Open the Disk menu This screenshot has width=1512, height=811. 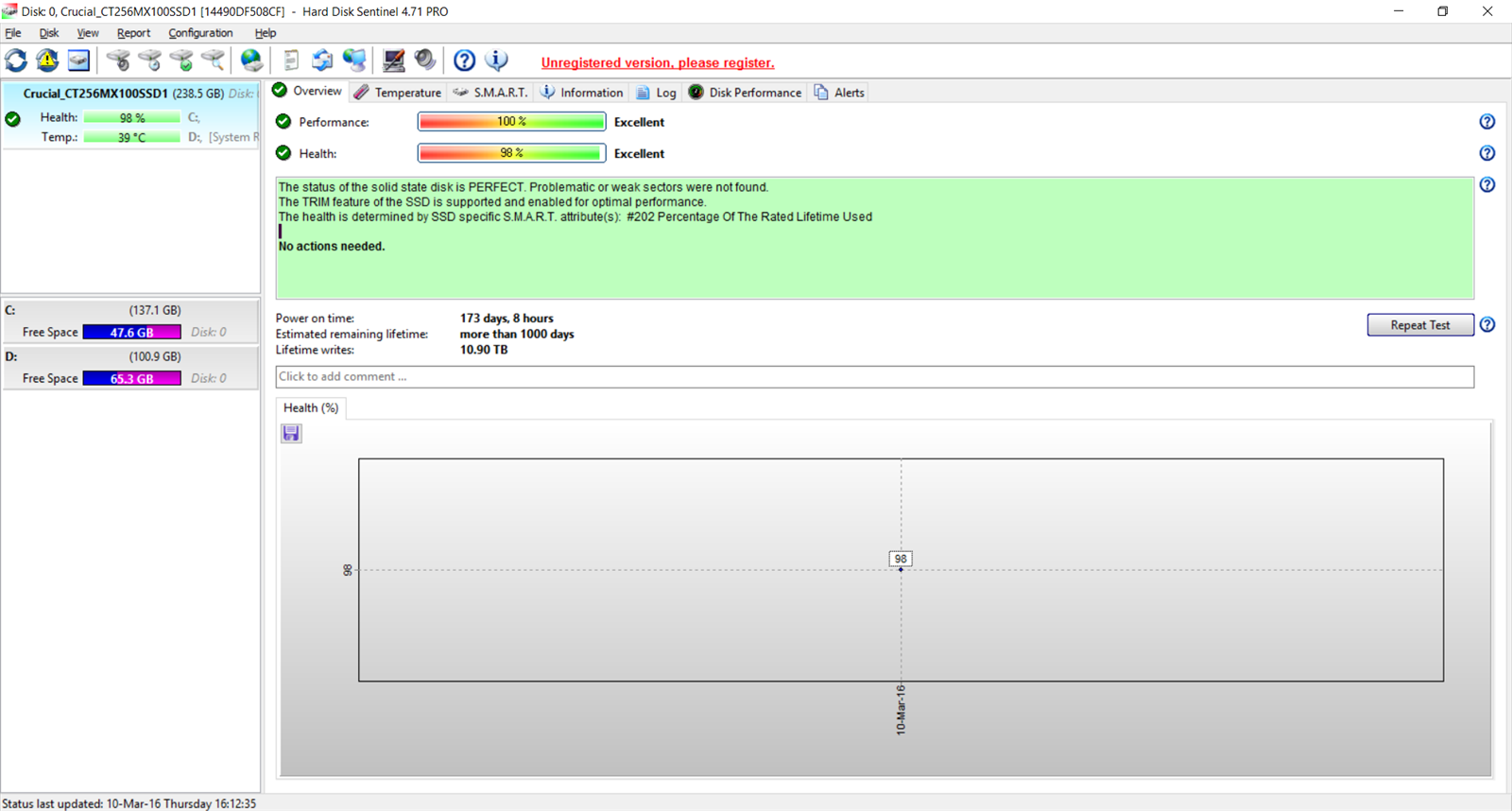[49, 33]
